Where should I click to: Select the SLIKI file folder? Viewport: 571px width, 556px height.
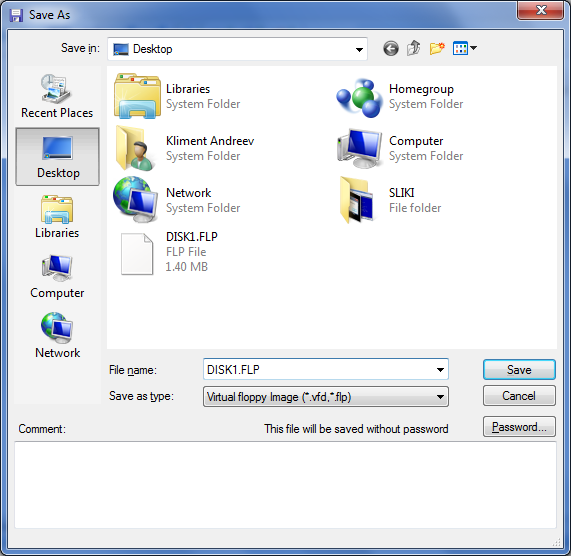pyautogui.click(x=390, y=200)
